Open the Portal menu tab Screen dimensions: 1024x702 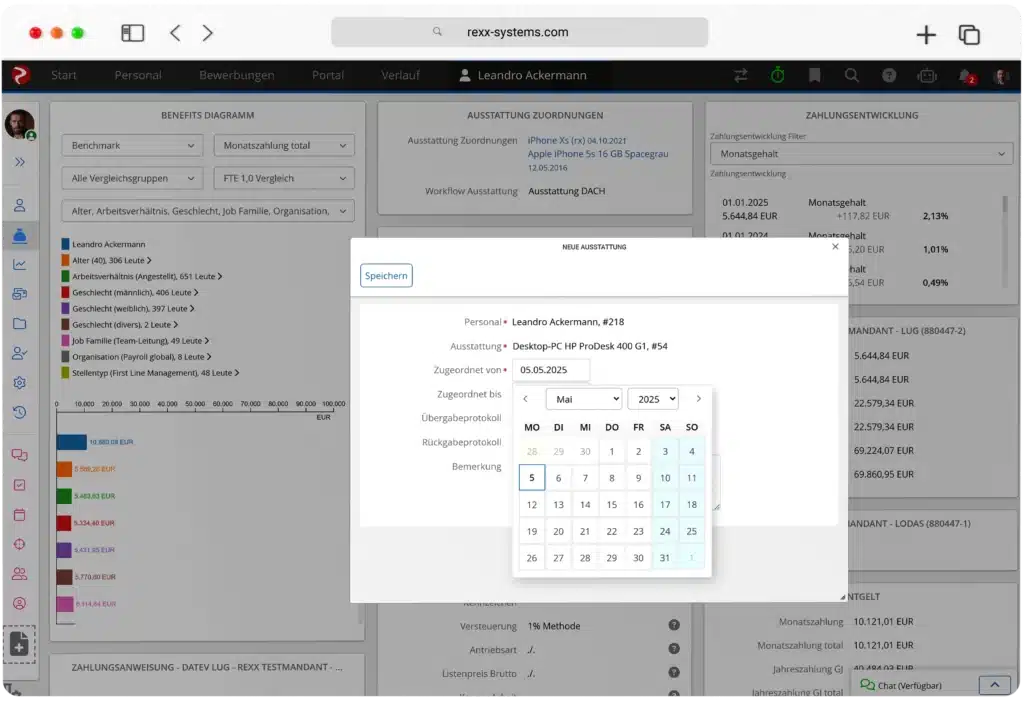click(328, 75)
